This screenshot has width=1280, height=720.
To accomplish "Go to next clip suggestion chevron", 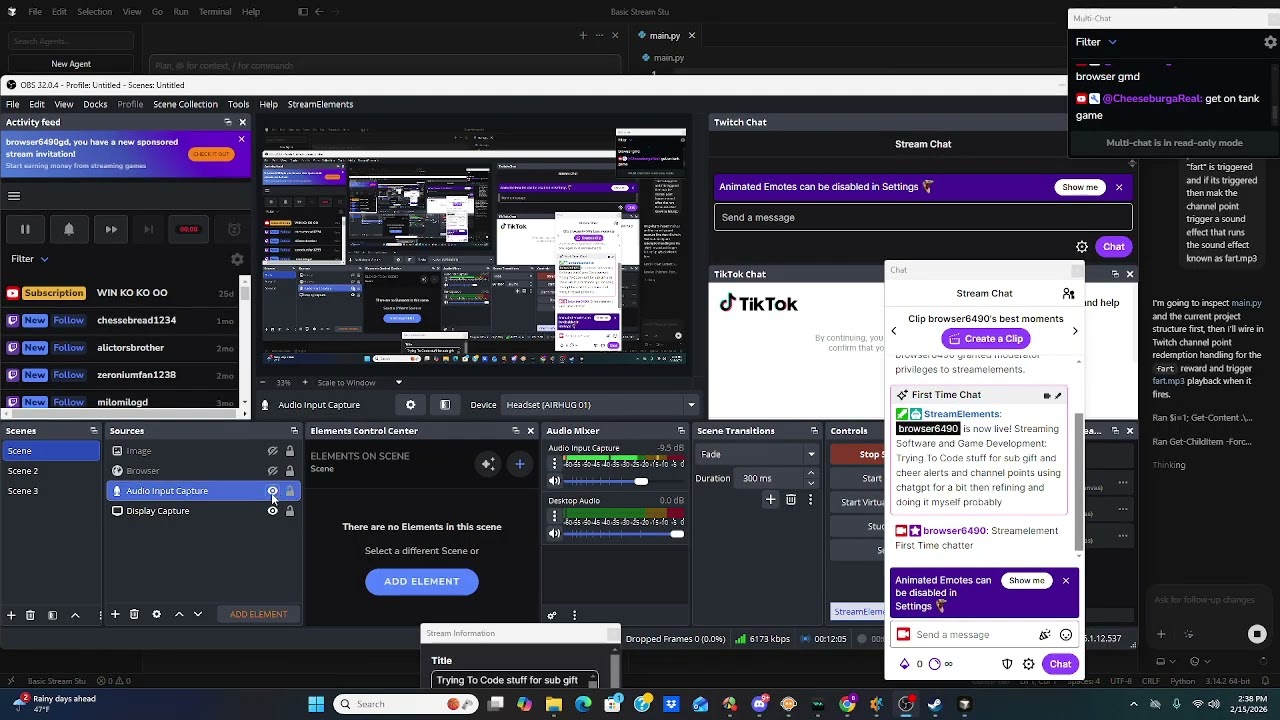I will coord(1075,331).
